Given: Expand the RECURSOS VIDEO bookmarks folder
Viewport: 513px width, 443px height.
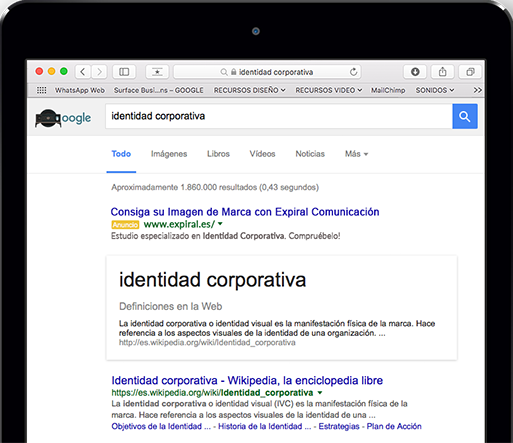Looking at the screenshot, I should 329,90.
